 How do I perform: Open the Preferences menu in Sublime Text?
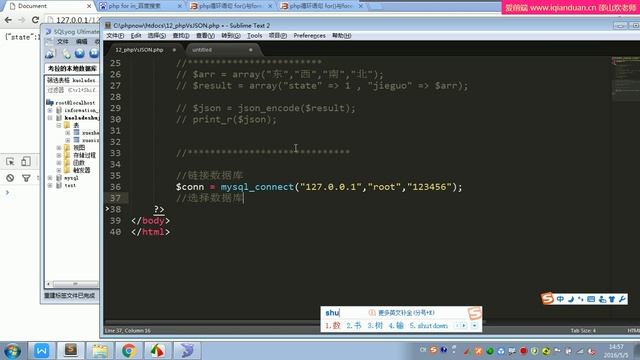(x=309, y=36)
